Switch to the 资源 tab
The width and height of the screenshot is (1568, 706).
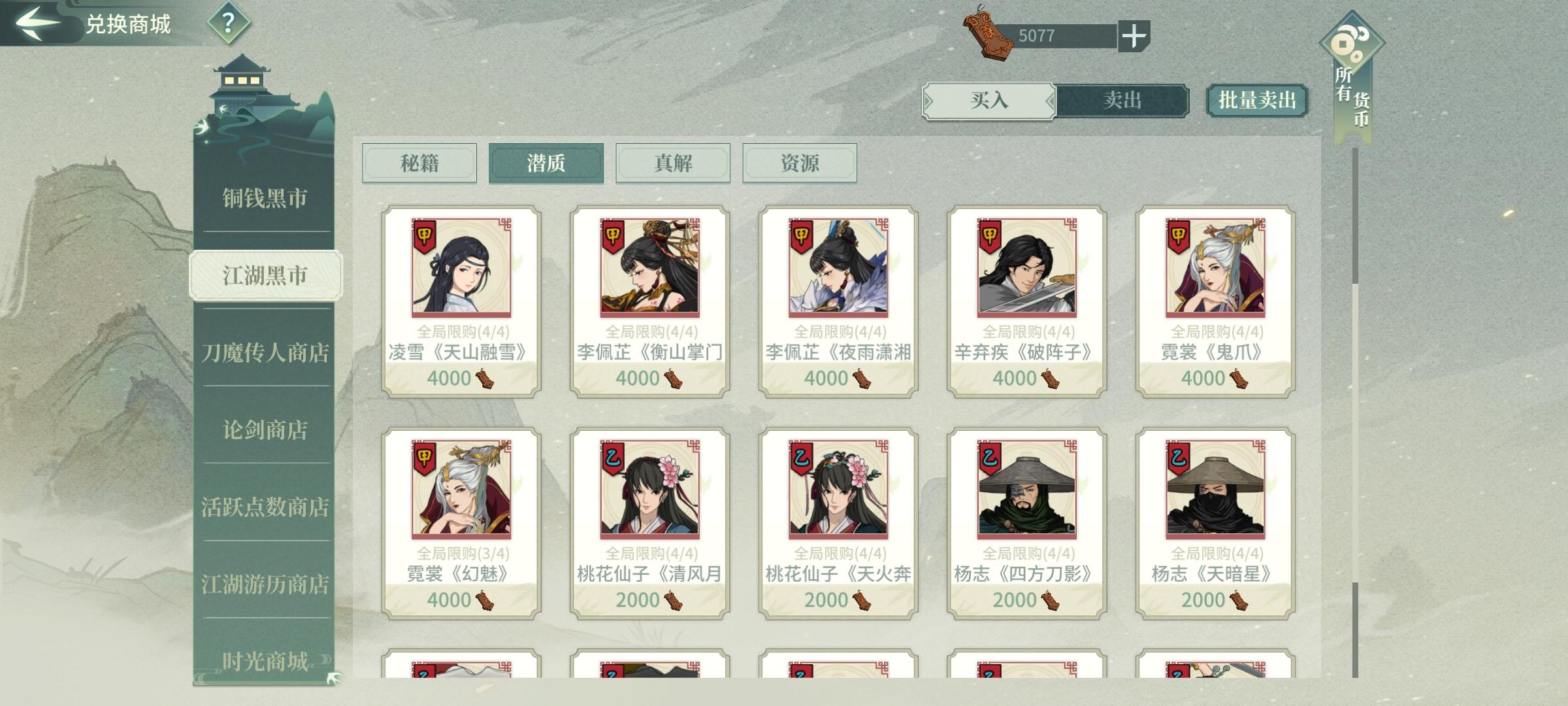tap(800, 163)
